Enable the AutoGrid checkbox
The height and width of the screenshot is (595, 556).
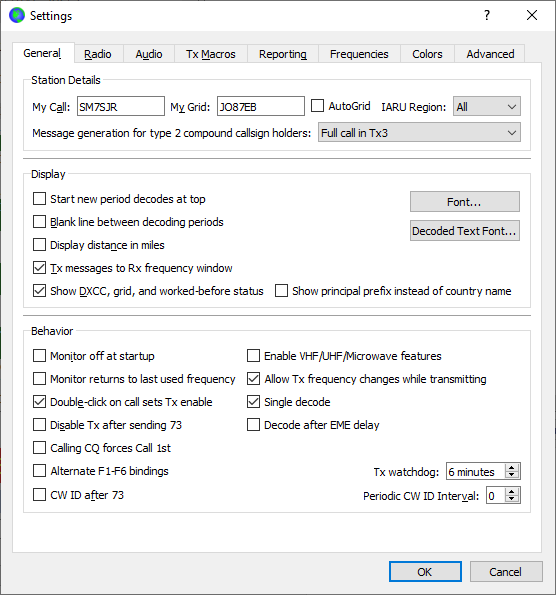tap(317, 105)
